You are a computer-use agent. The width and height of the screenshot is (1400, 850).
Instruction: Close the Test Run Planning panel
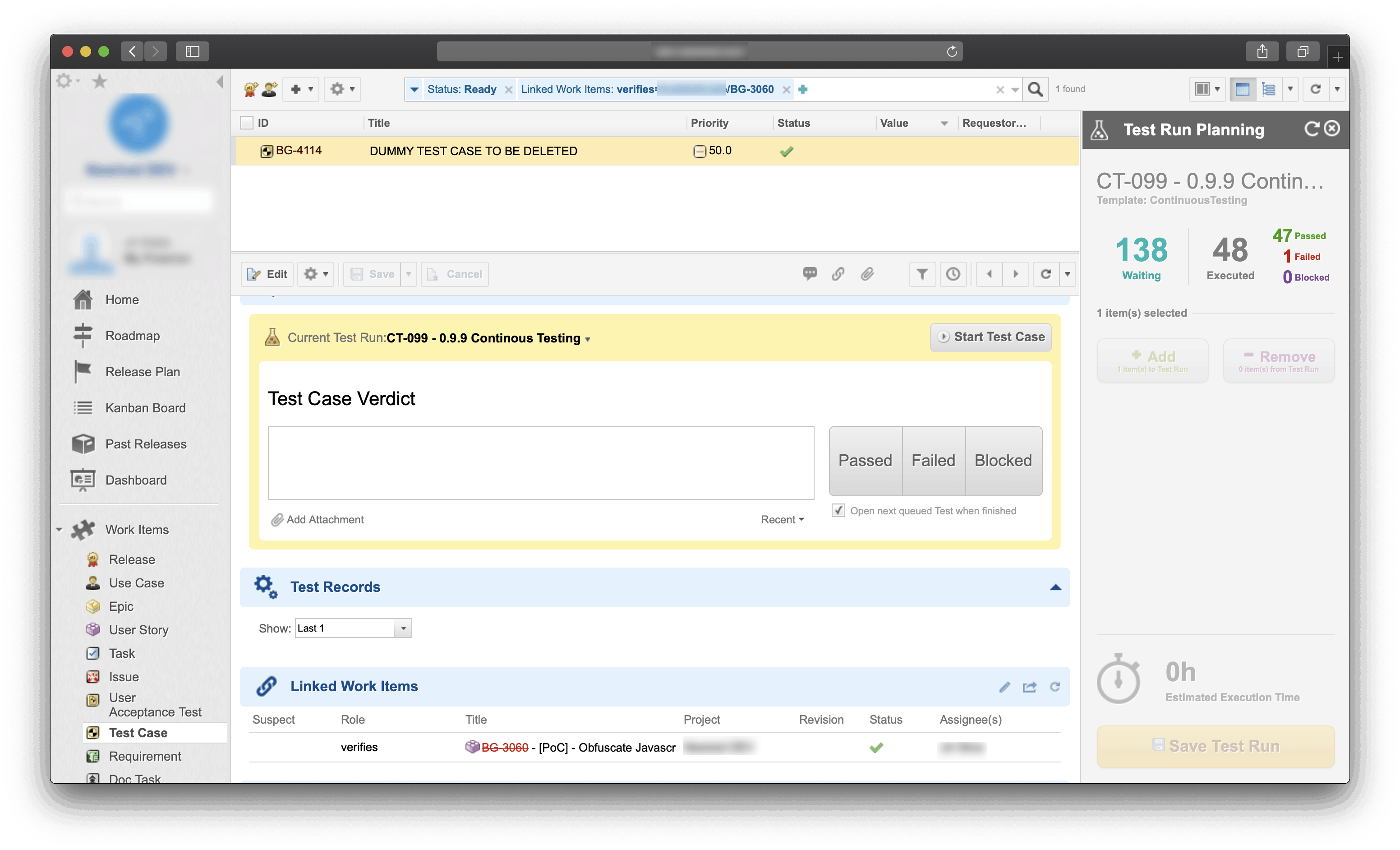pyautogui.click(x=1332, y=129)
